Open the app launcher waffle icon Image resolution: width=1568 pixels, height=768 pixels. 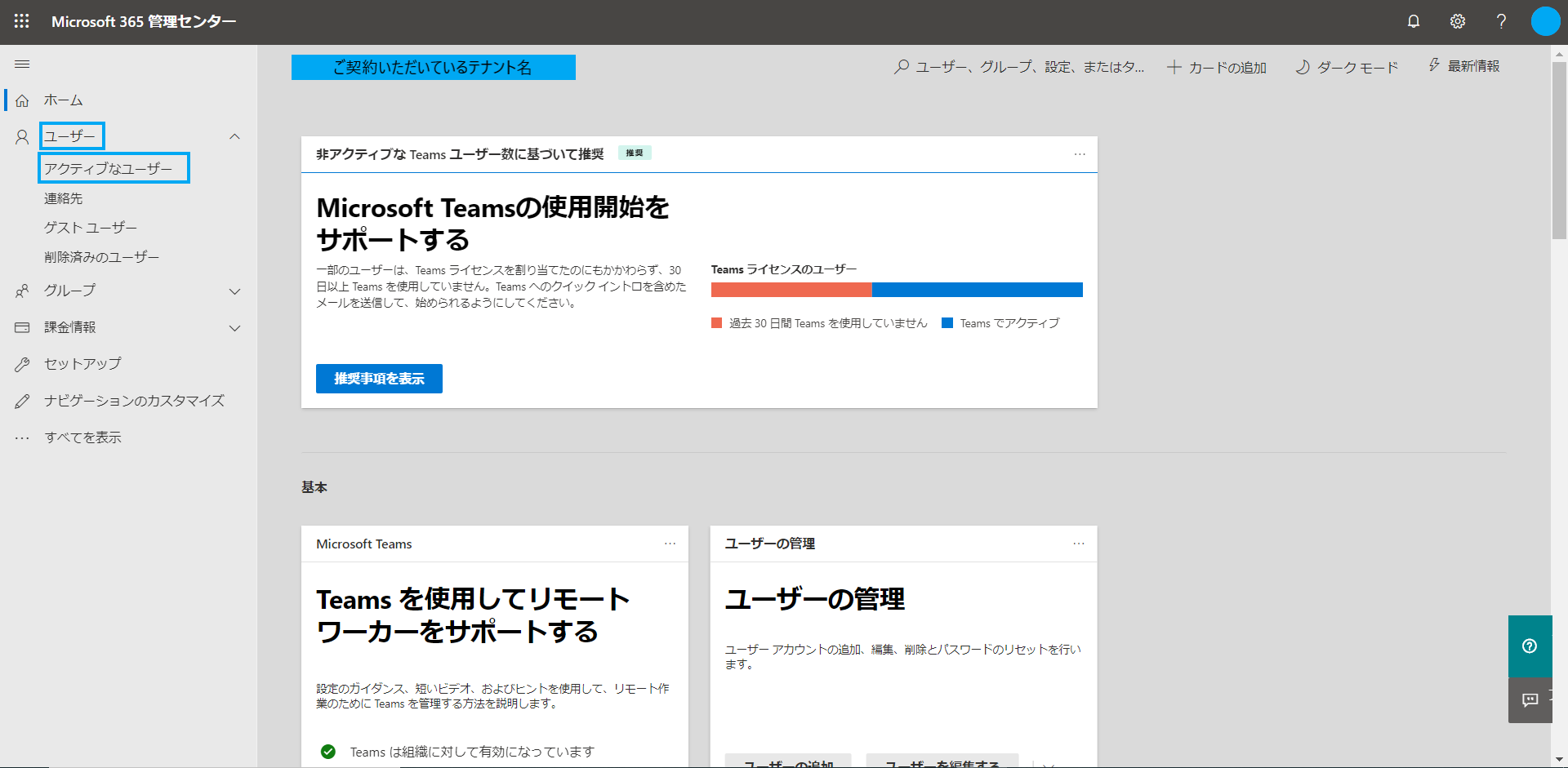[x=22, y=21]
